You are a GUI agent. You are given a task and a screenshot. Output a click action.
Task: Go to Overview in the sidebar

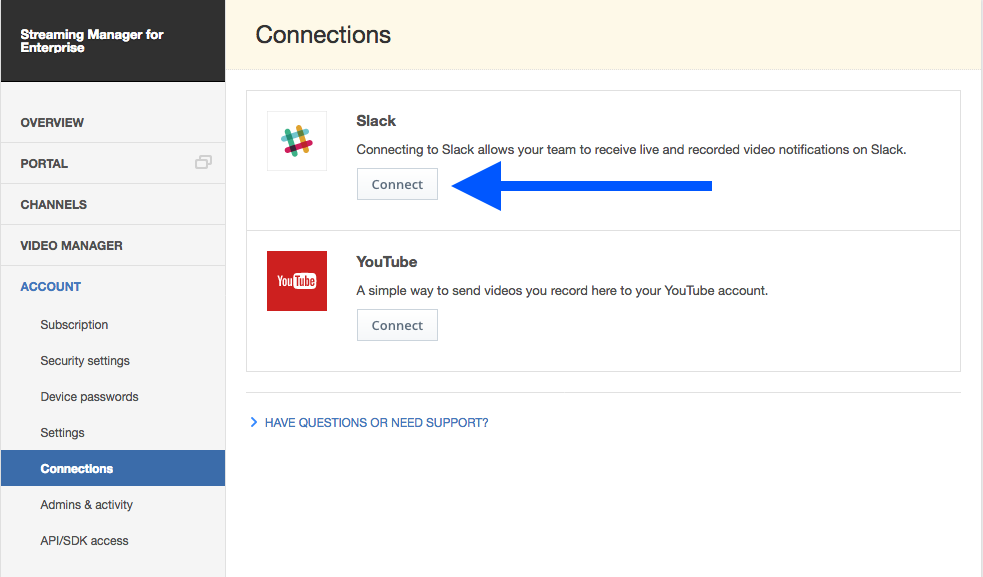point(113,122)
